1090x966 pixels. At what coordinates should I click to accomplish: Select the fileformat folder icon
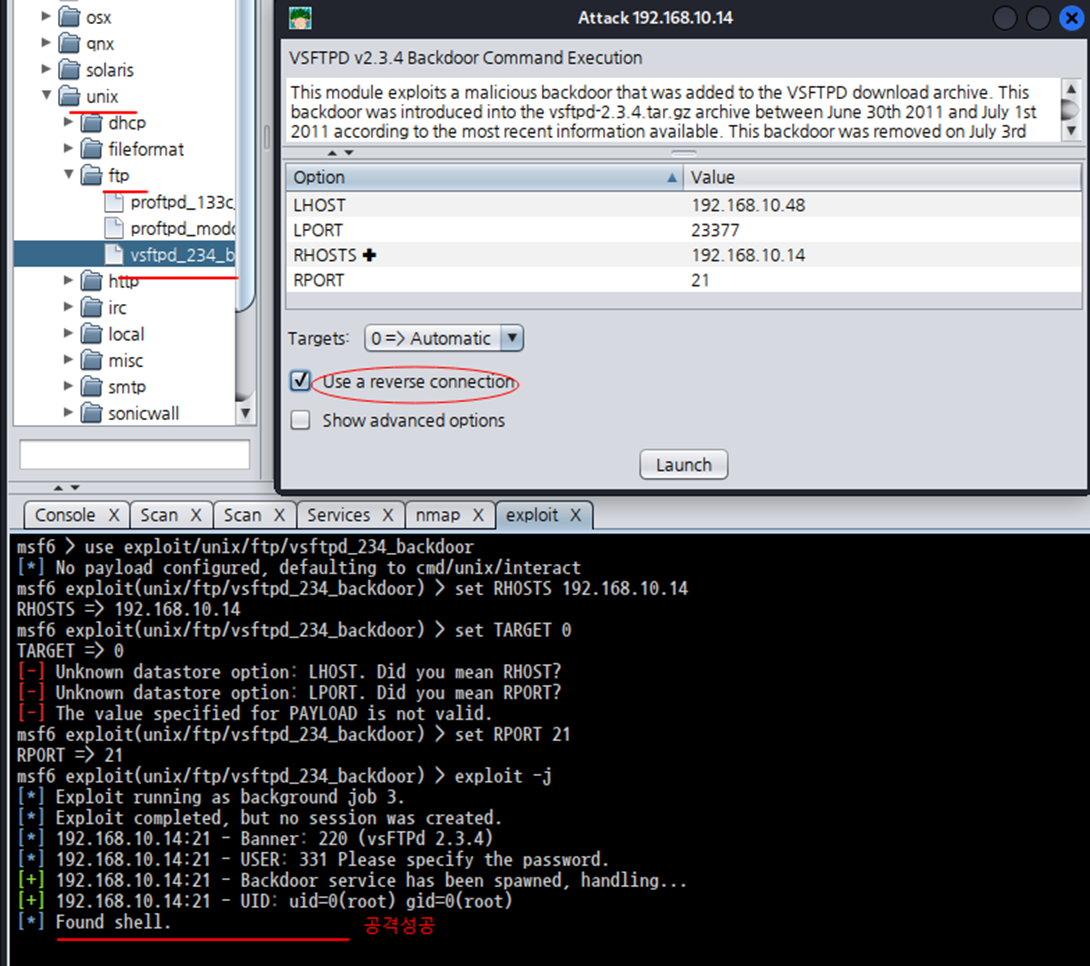coord(91,149)
